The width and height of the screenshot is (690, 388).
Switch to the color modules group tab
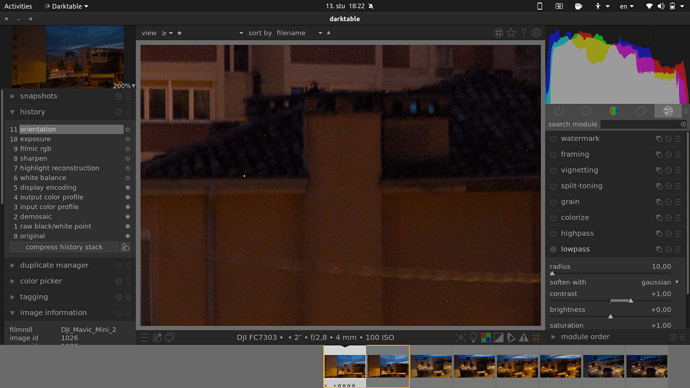(613, 111)
